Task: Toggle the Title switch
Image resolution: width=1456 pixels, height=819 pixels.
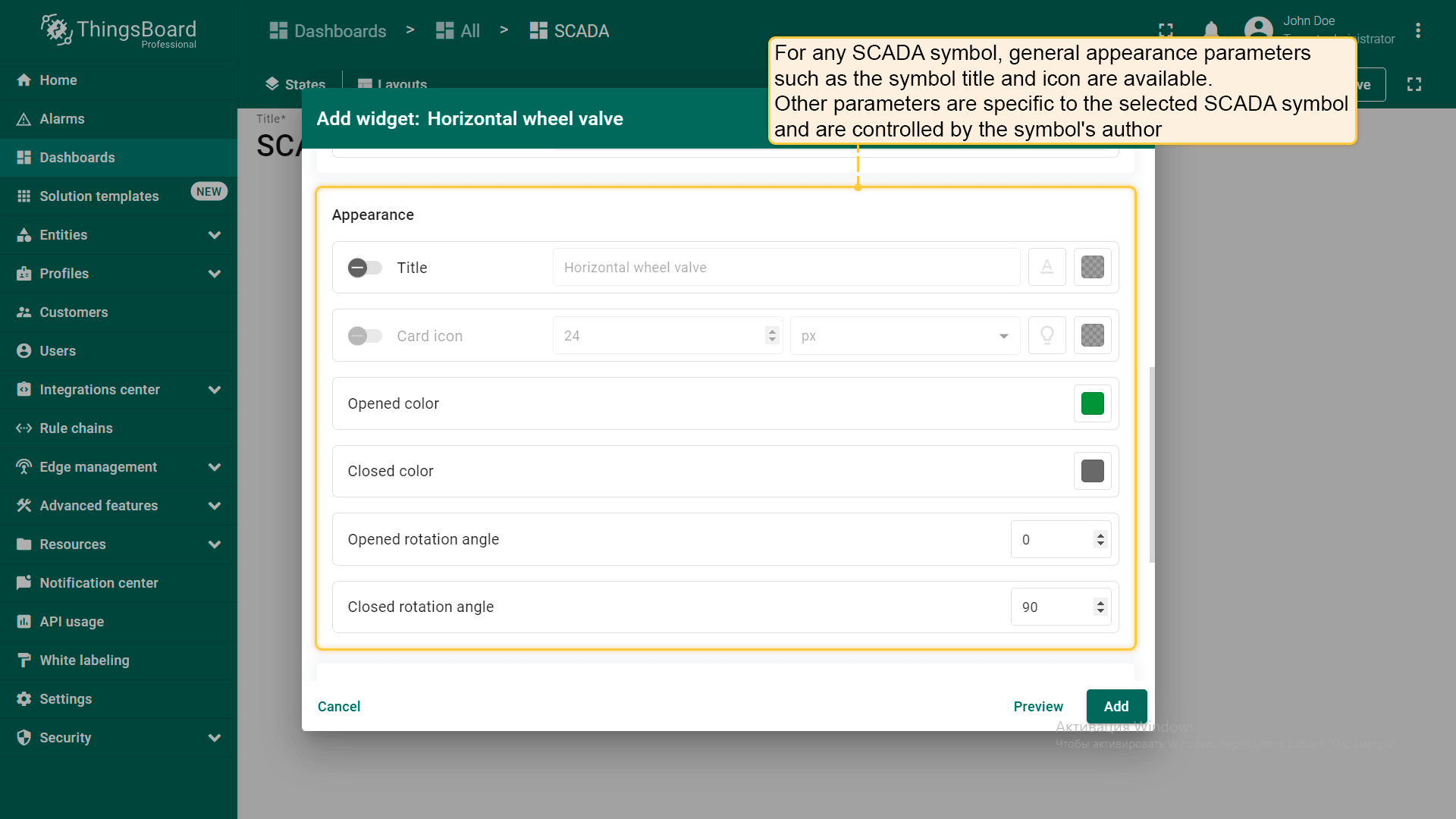Action: (x=365, y=268)
